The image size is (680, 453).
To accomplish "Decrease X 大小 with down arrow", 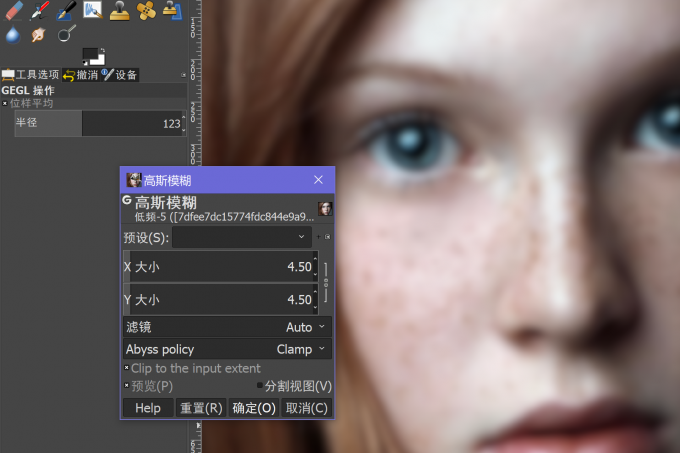I will click(x=315, y=274).
